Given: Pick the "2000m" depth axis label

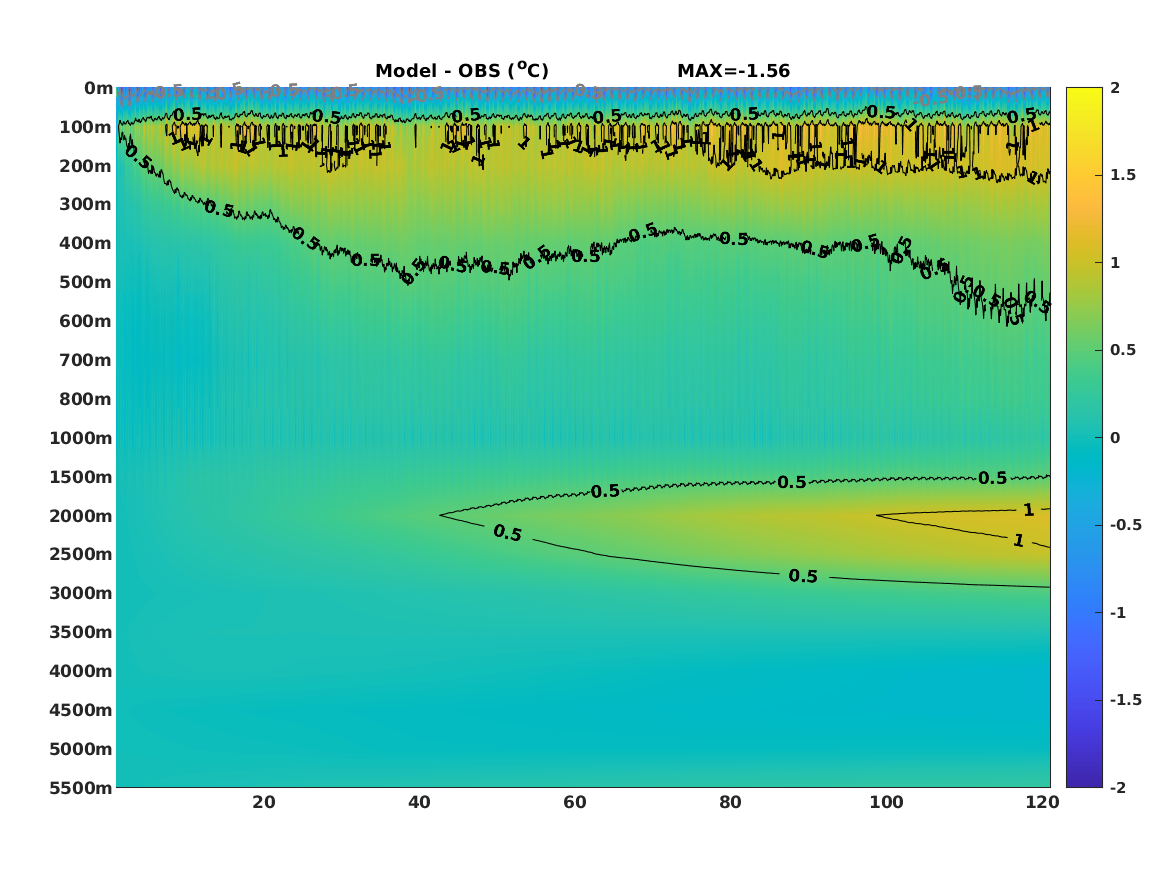Looking at the screenshot, I should [x=81, y=516].
